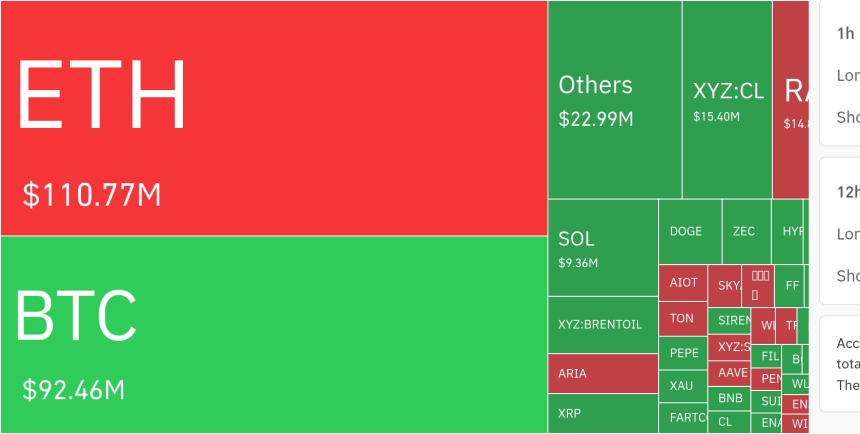Click the XRP tile
Viewport: 860px width, 434px height.
[602, 414]
